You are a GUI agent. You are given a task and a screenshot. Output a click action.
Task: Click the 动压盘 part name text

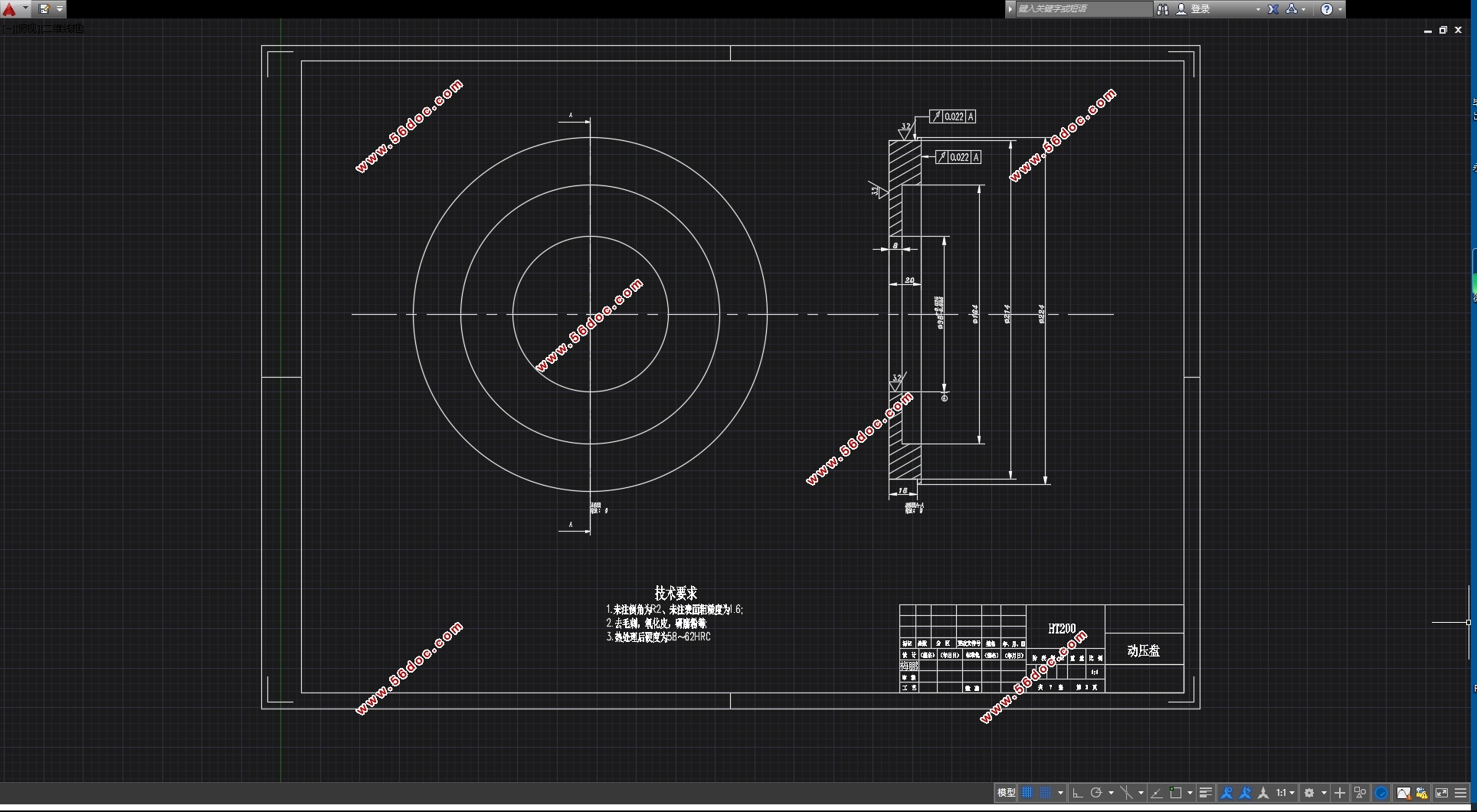(x=1143, y=650)
